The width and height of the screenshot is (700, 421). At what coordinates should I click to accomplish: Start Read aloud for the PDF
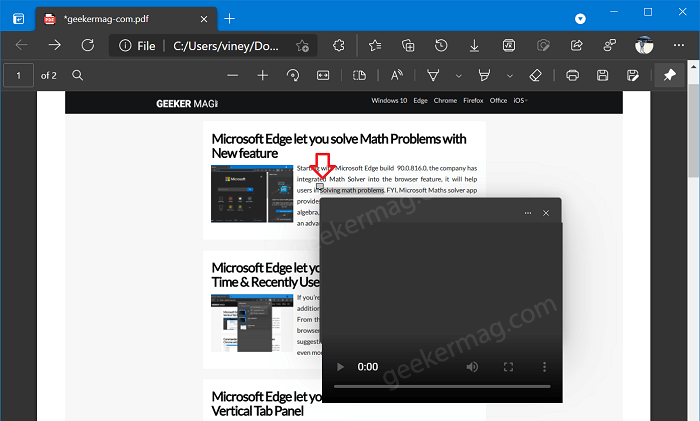(x=396, y=75)
